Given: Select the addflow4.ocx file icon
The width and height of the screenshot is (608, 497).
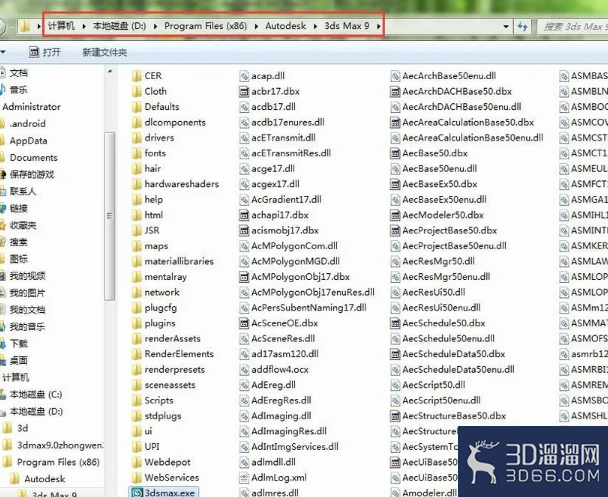Looking at the screenshot, I should pos(244,370).
